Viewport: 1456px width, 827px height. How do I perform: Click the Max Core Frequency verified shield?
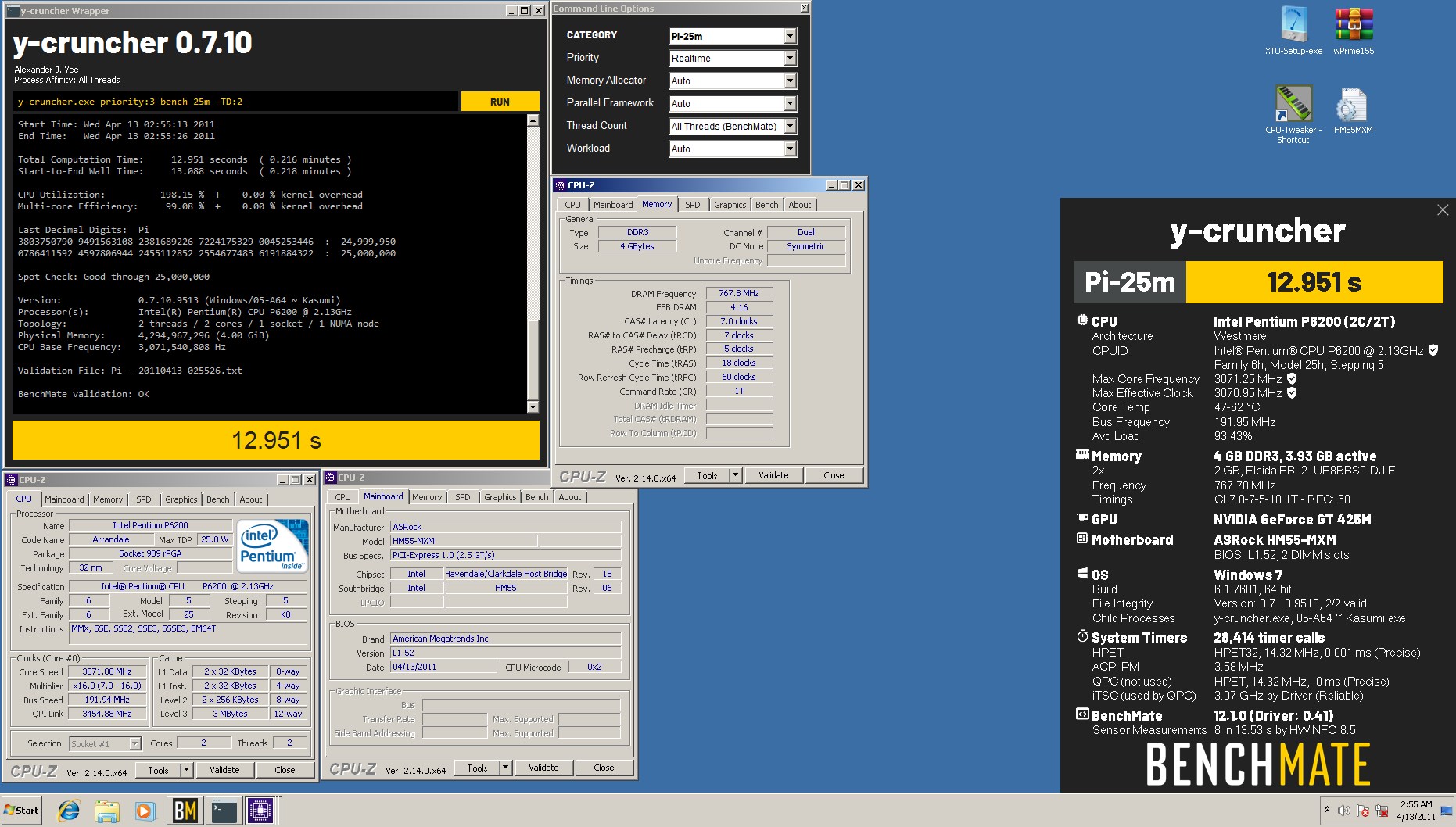pyautogui.click(x=1292, y=378)
